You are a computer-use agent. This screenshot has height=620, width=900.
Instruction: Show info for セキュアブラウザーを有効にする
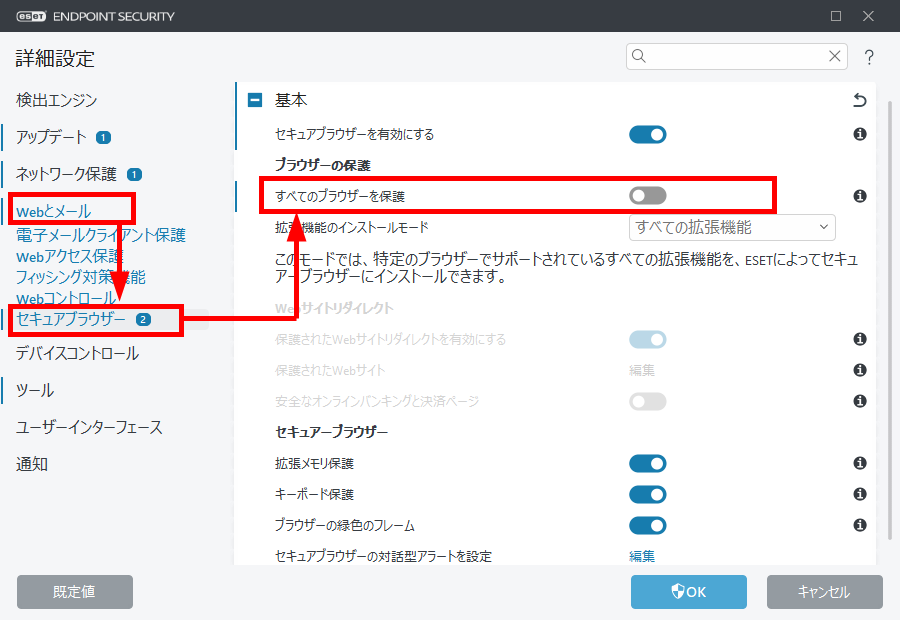pyautogui.click(x=860, y=134)
